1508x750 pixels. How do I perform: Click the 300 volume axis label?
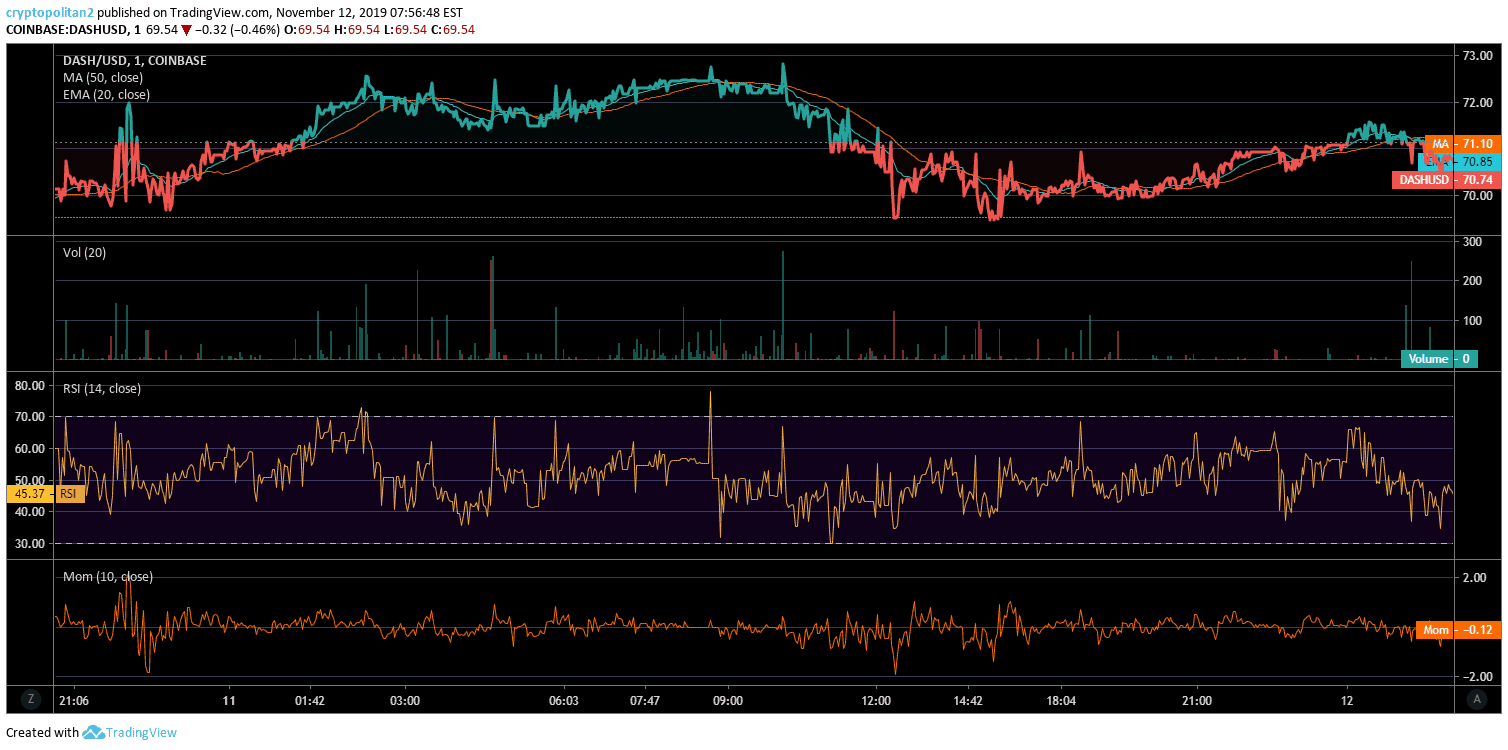tap(1472, 242)
